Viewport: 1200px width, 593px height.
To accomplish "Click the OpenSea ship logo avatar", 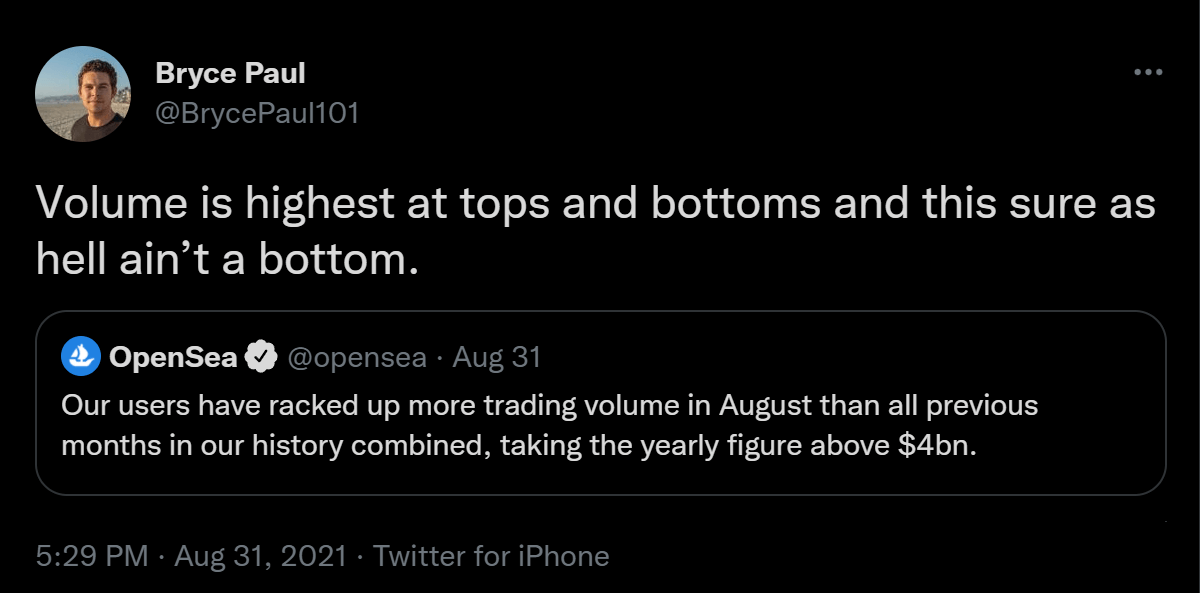I will [80, 357].
